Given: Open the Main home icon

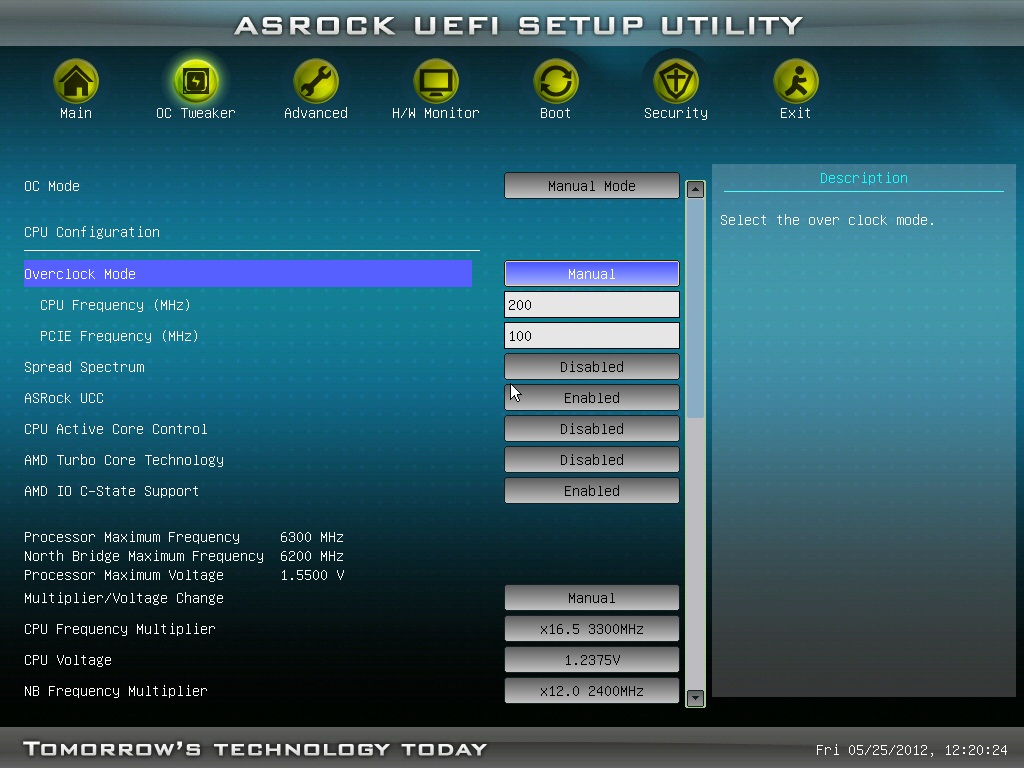Looking at the screenshot, I should pos(76,81).
